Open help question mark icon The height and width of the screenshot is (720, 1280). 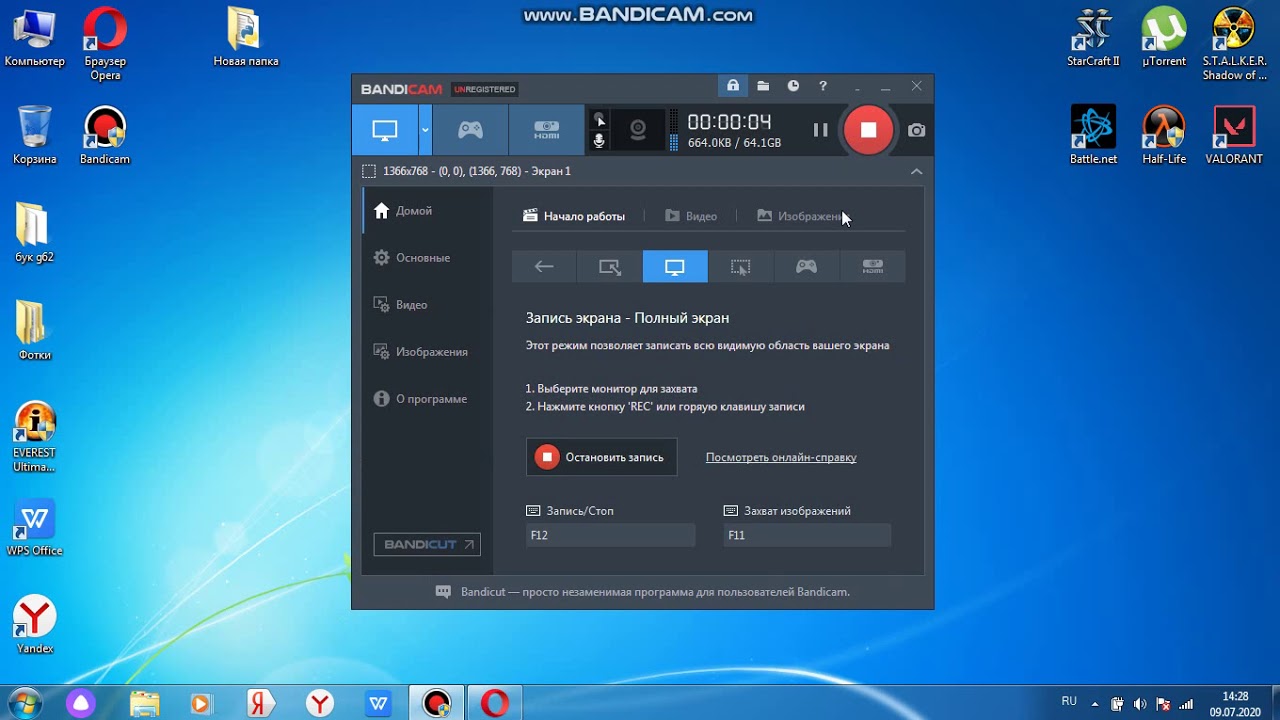coord(823,86)
